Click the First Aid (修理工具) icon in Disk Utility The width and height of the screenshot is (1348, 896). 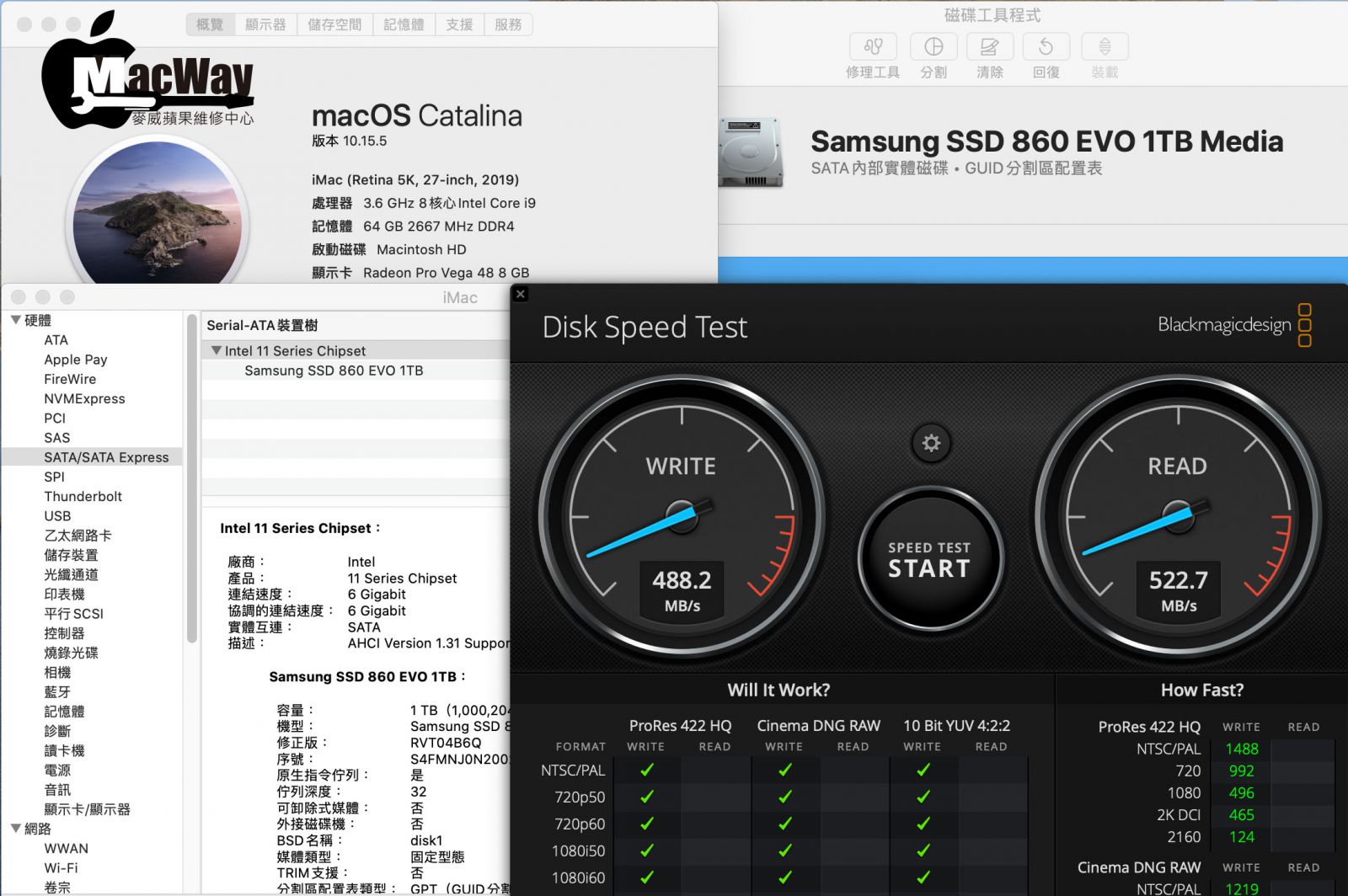click(873, 46)
